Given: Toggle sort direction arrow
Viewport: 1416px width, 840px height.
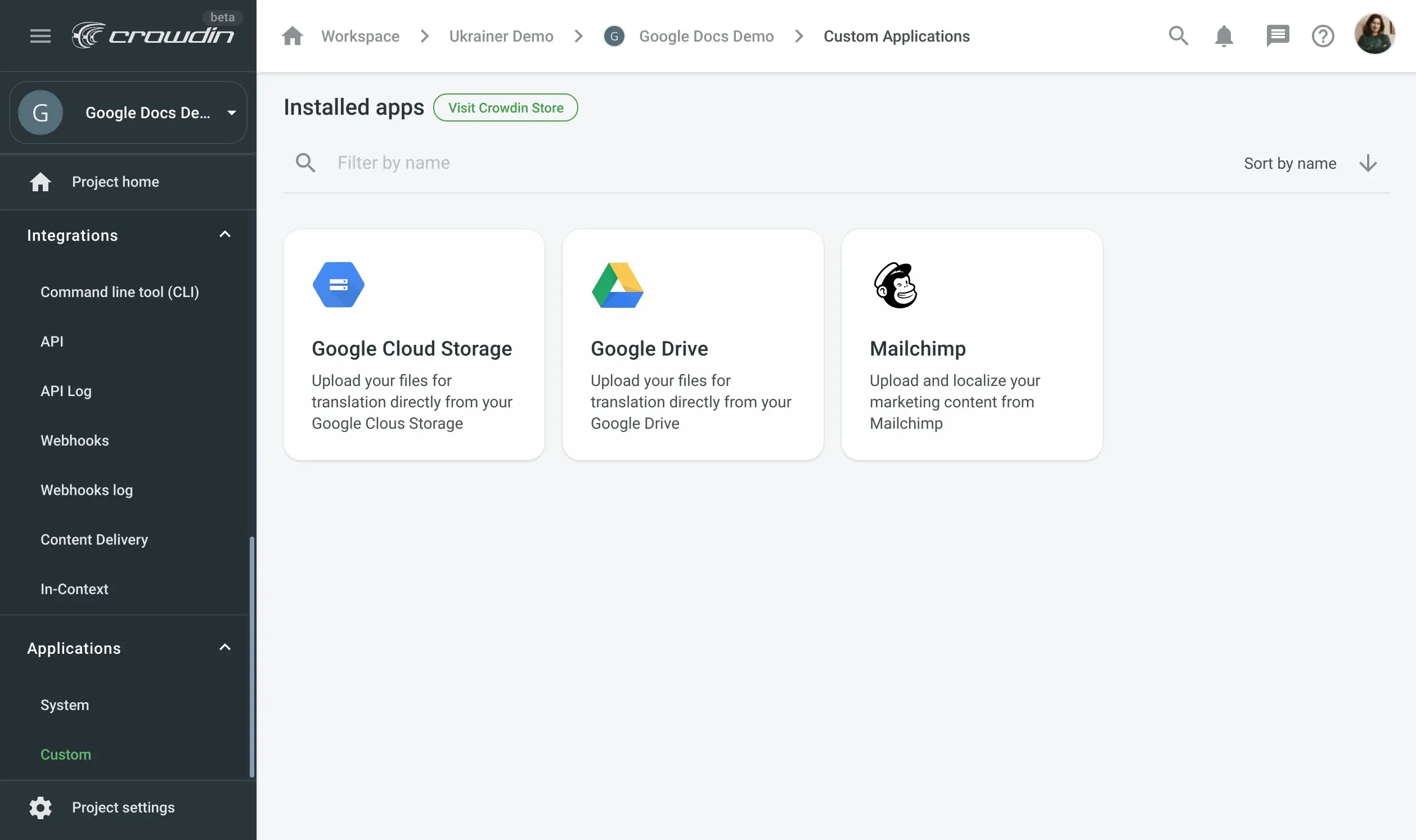Looking at the screenshot, I should coord(1368,164).
